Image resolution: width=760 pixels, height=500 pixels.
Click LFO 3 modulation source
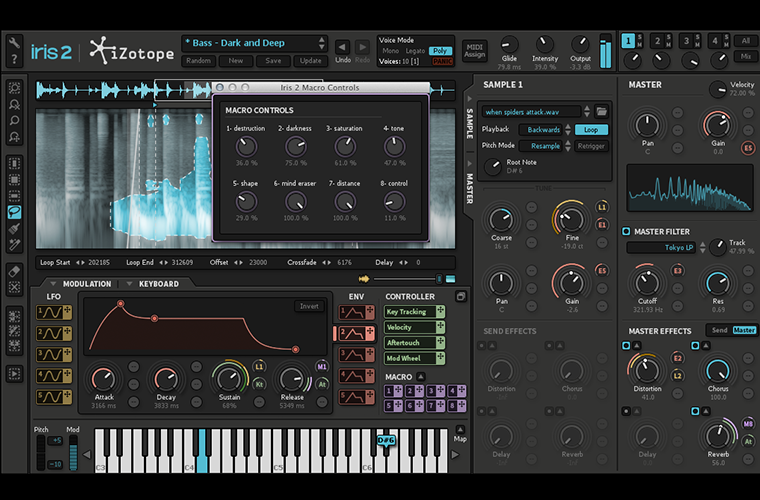point(54,355)
